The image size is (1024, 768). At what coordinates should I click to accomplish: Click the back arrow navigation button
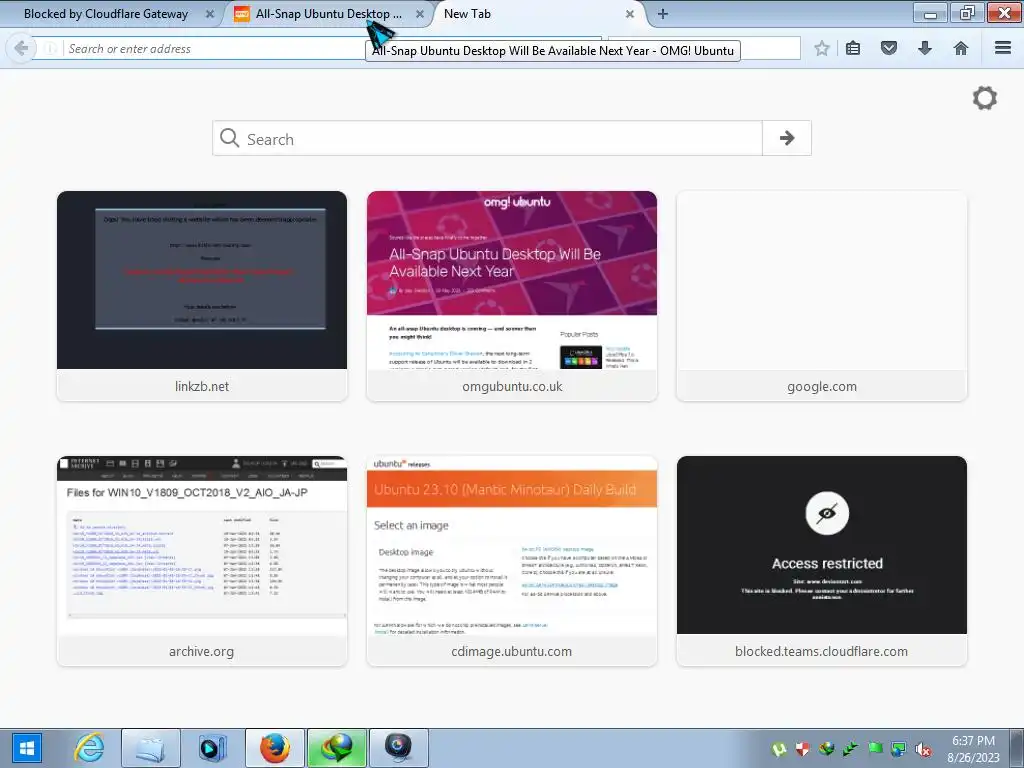tap(20, 48)
